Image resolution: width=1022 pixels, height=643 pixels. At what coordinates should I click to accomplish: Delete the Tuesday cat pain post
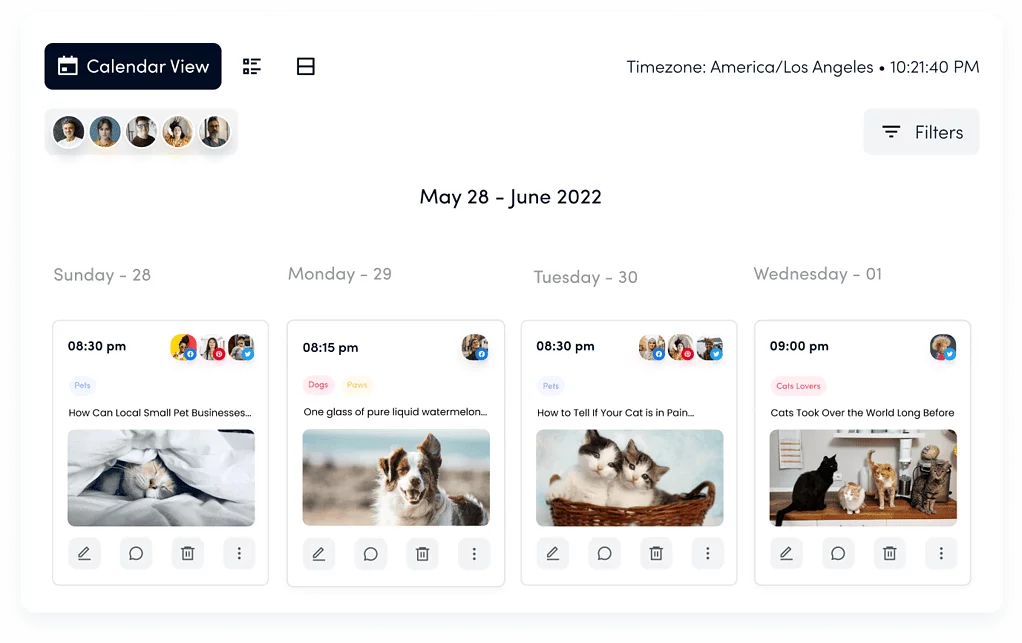point(656,553)
